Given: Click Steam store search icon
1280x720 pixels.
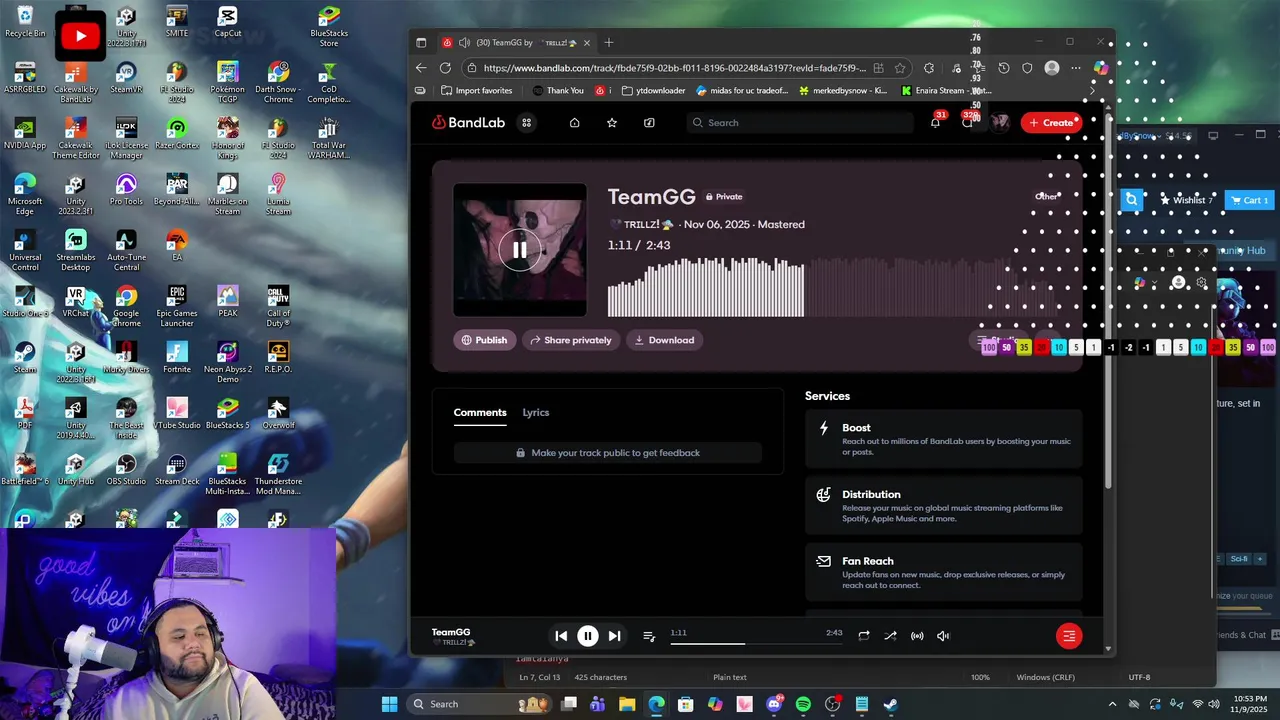Looking at the screenshot, I should (1131, 200).
